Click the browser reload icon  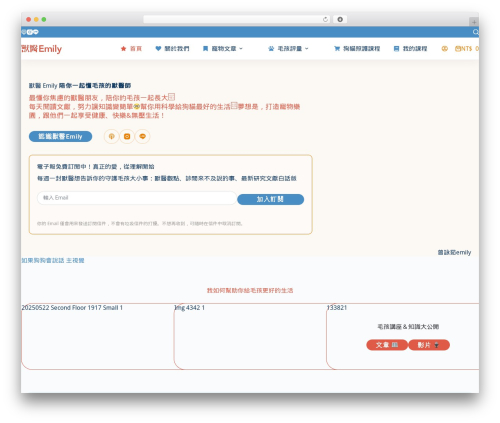click(325, 19)
